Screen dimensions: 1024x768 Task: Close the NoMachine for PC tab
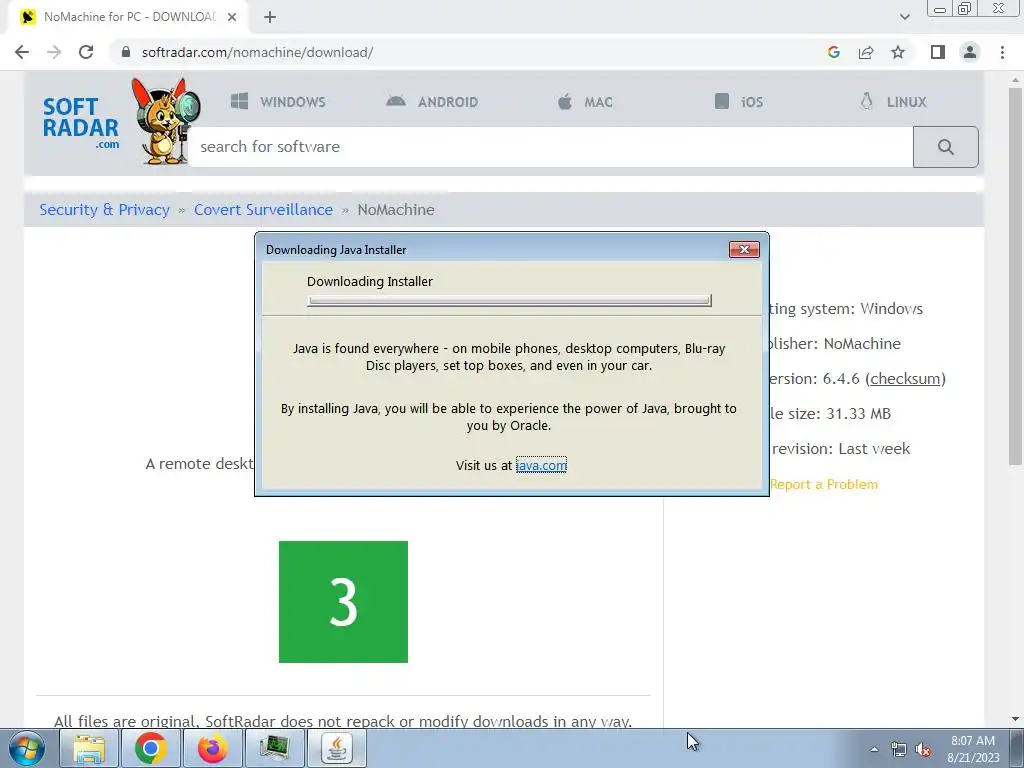[232, 17]
